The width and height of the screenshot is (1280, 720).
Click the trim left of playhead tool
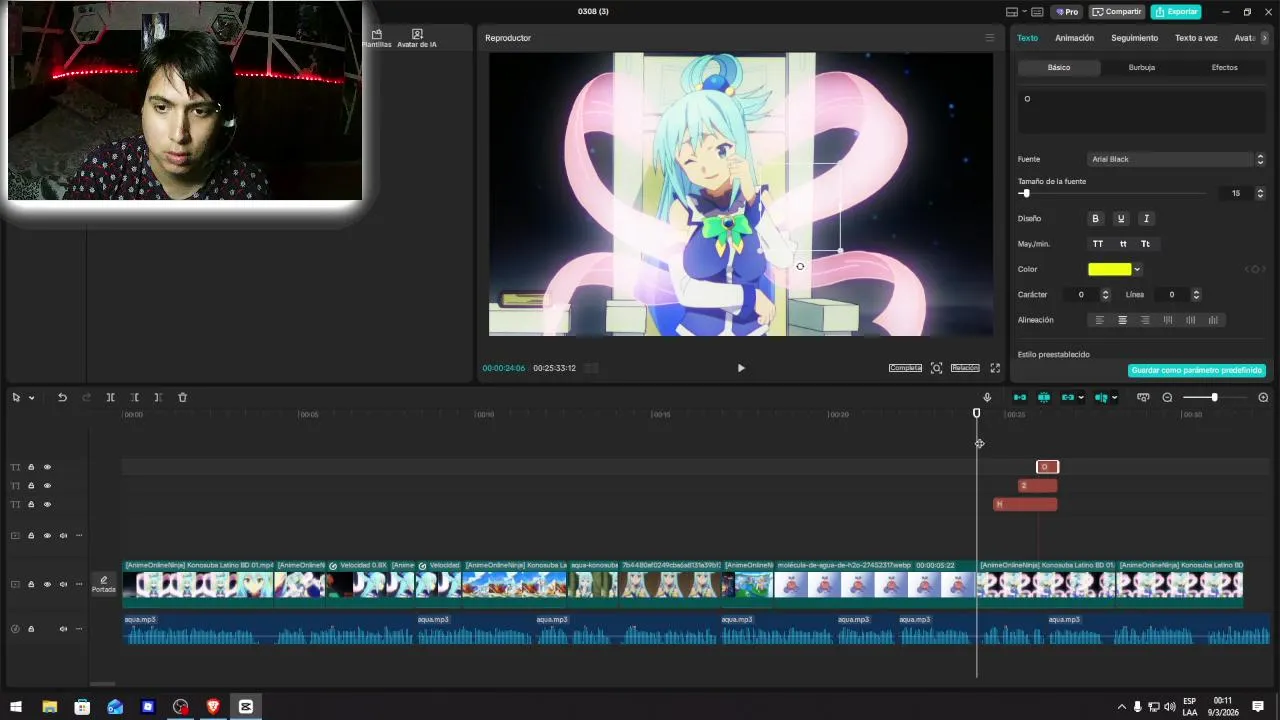(x=134, y=397)
